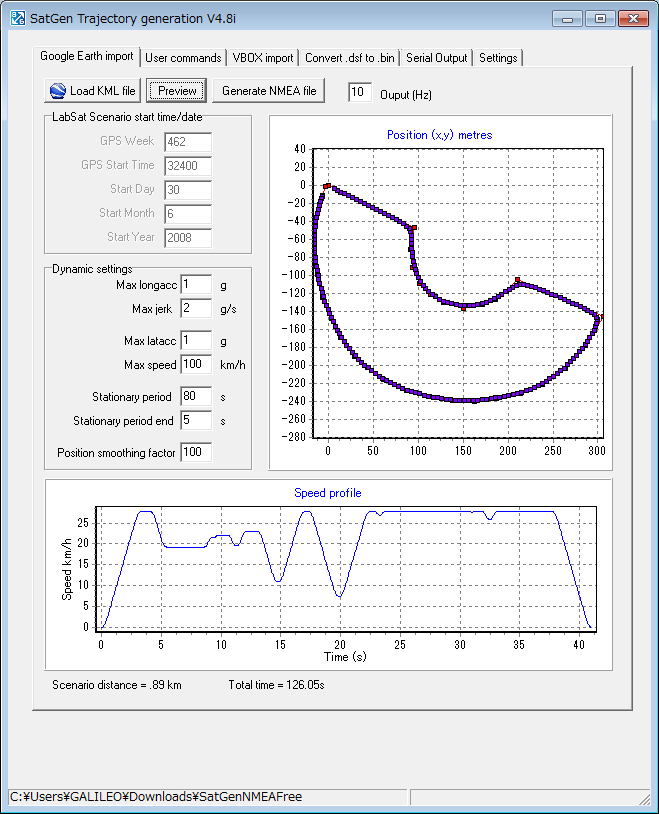Click the Total time = 126.05s text
Screen dimensions: 659x814
click(276, 685)
